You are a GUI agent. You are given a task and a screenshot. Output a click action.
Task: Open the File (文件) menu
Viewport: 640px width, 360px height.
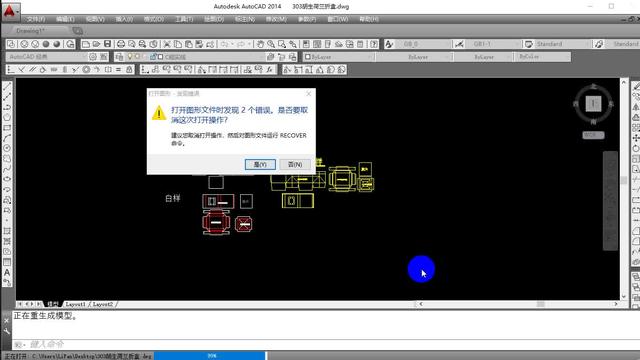(x=36, y=19)
